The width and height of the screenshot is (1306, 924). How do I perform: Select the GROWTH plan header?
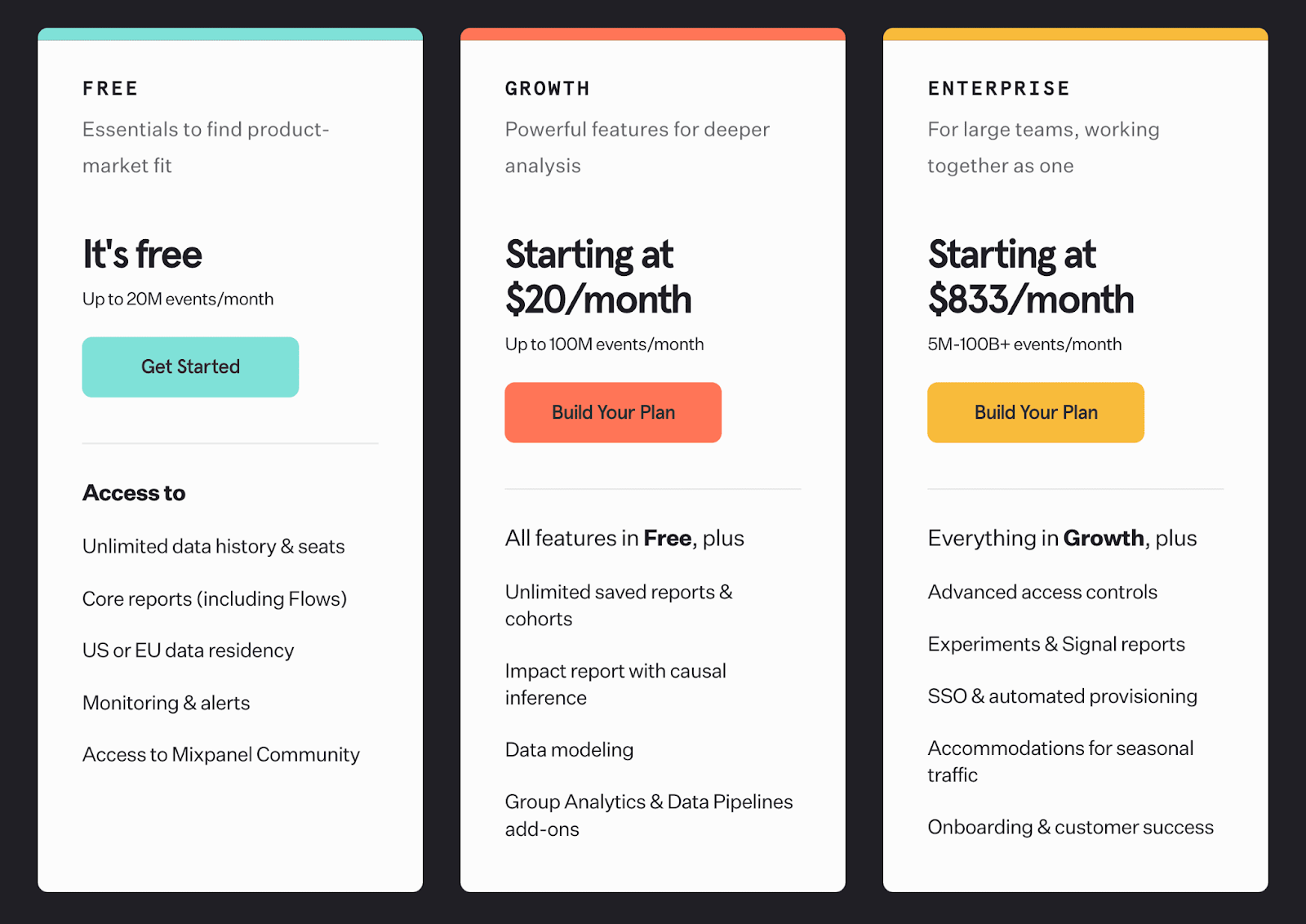[x=547, y=88]
